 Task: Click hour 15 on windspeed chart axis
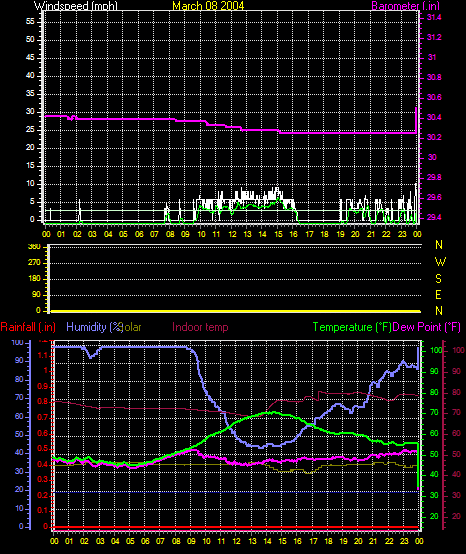pos(278,234)
